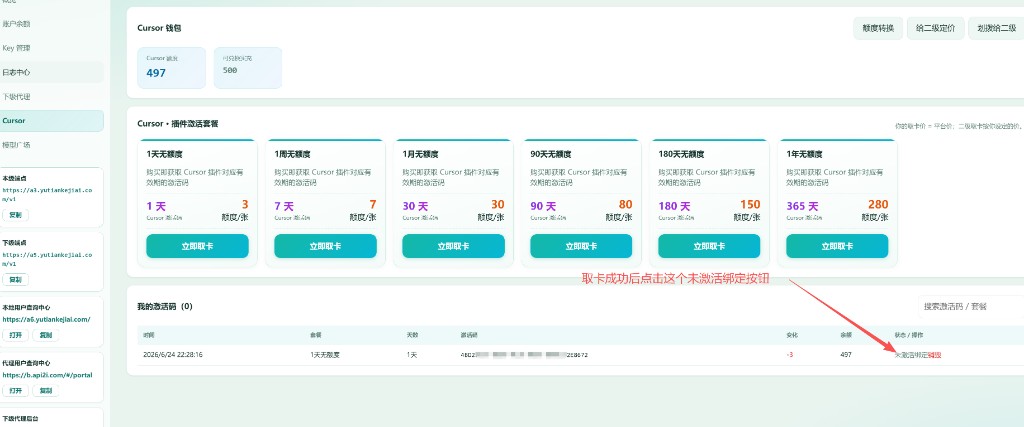Click the red action link after 未激活绑定
The image size is (1024, 427).
[x=935, y=355]
